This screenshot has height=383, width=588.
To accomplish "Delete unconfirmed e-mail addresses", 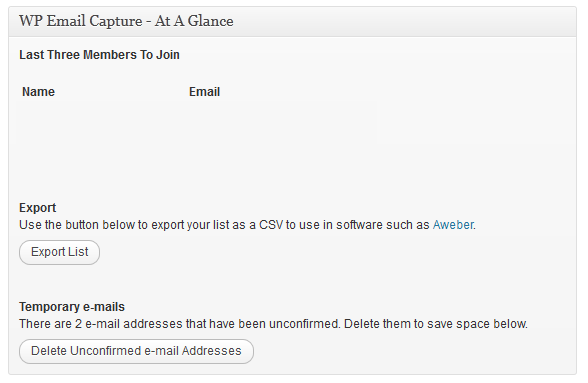I will pyautogui.click(x=136, y=351).
